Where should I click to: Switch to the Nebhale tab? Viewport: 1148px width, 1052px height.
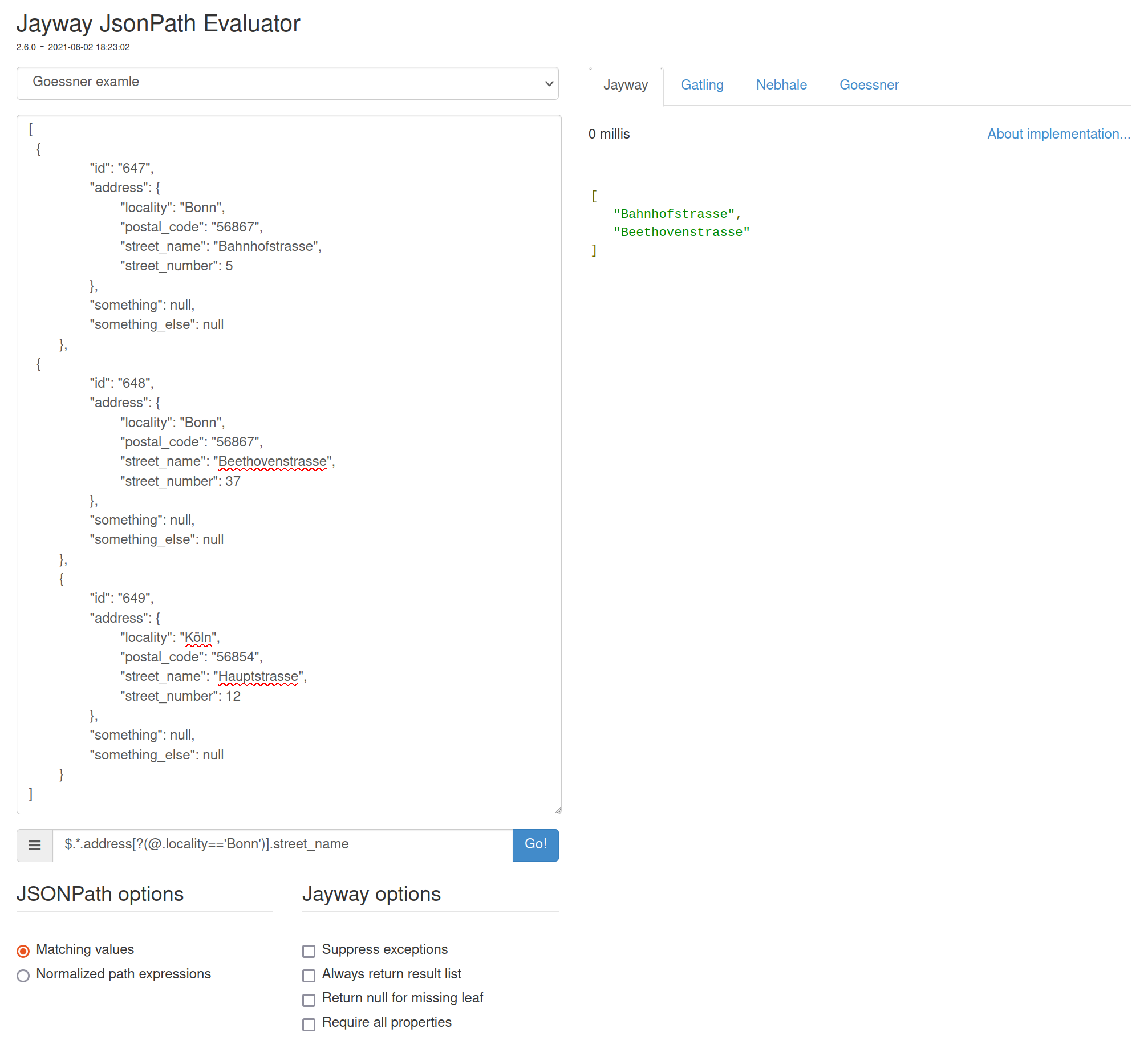[781, 85]
